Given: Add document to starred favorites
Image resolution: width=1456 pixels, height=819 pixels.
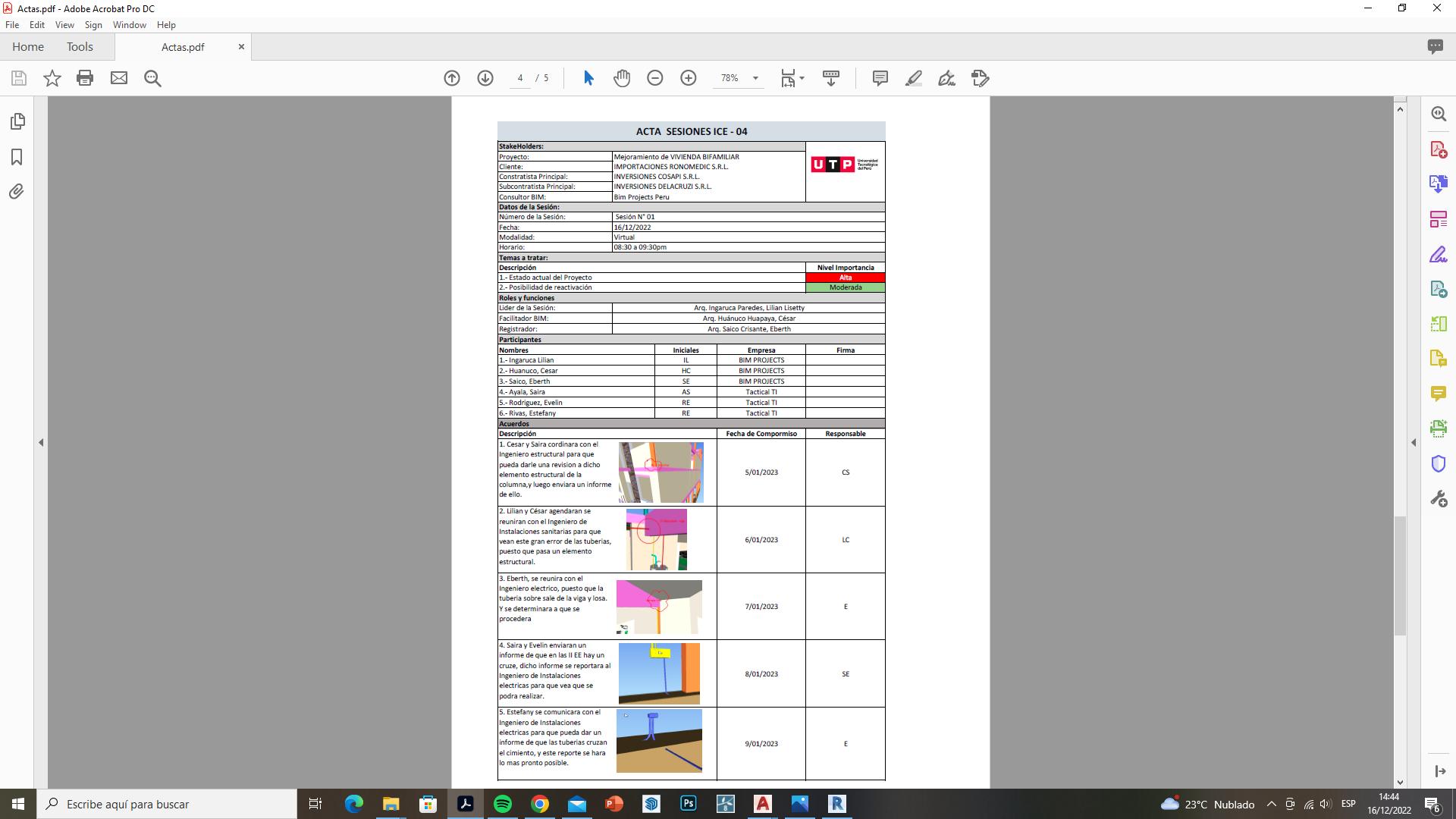Looking at the screenshot, I should pos(52,78).
